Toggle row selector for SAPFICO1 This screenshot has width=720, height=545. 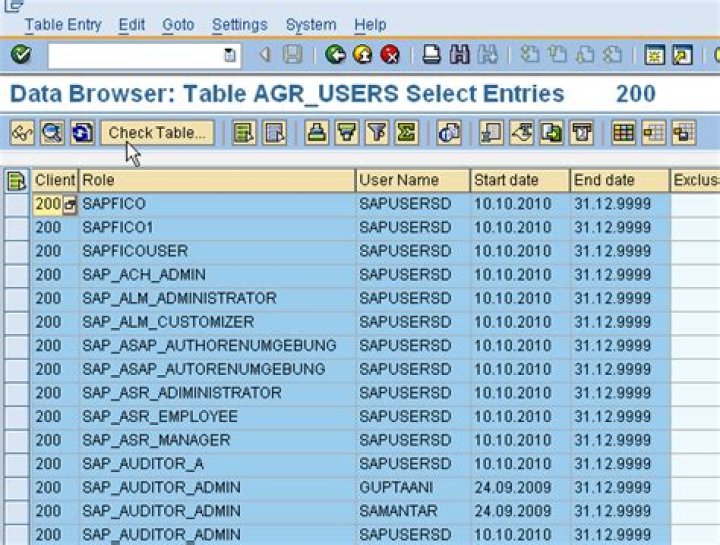click(x=17, y=228)
